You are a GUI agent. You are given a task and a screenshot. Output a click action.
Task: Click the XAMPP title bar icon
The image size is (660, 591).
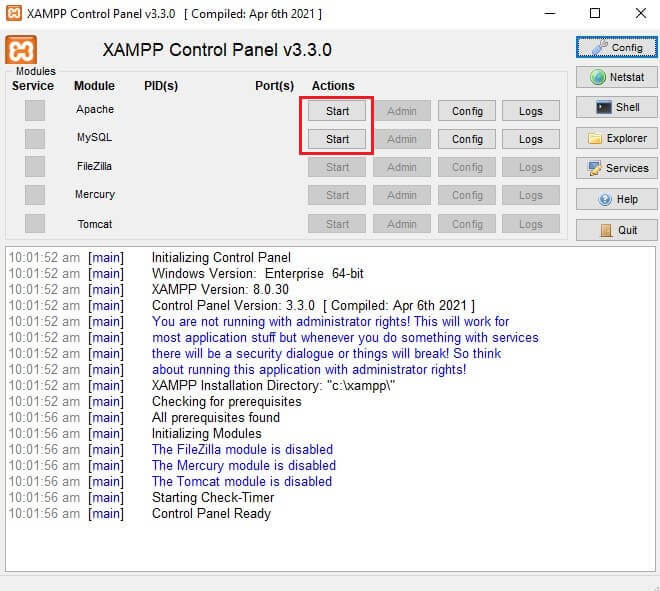[14, 13]
